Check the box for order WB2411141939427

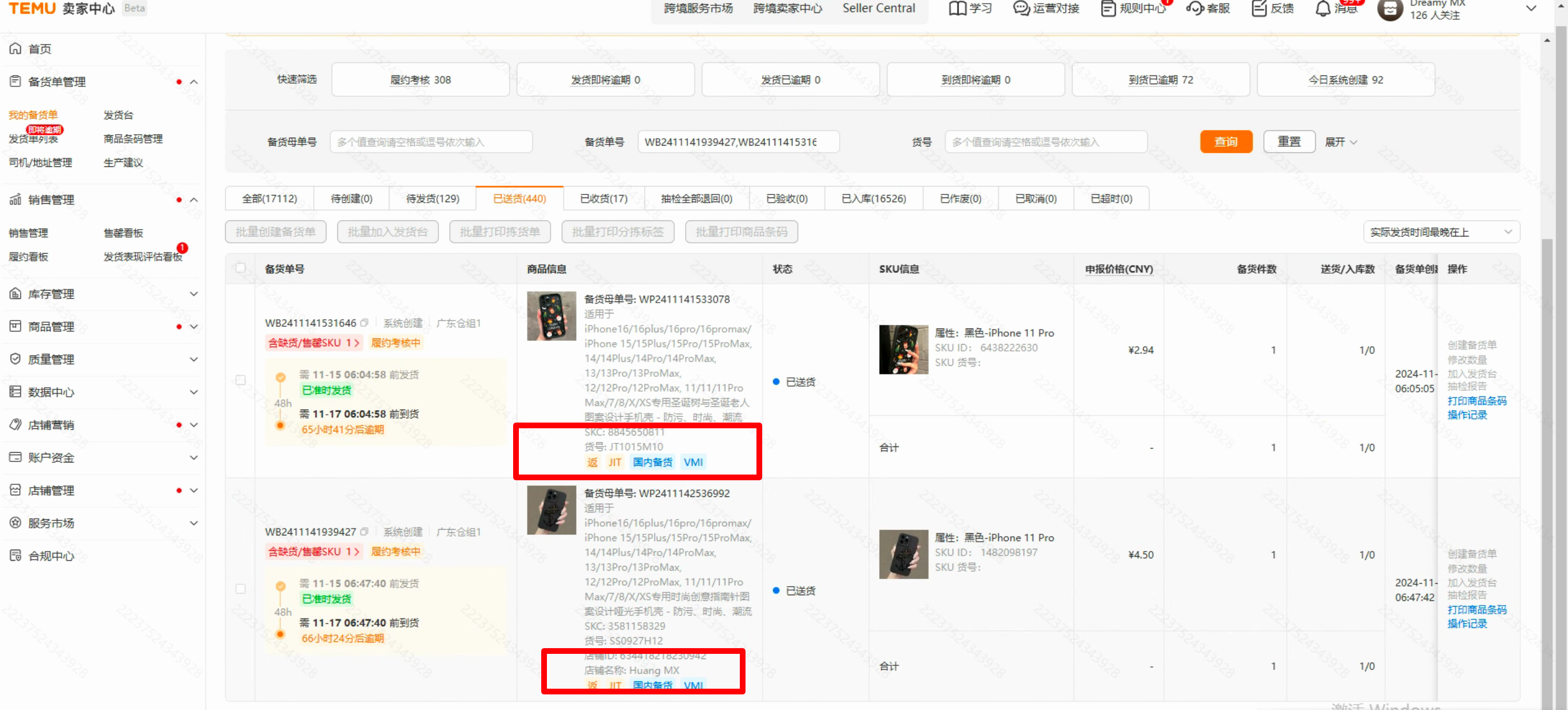click(x=240, y=589)
